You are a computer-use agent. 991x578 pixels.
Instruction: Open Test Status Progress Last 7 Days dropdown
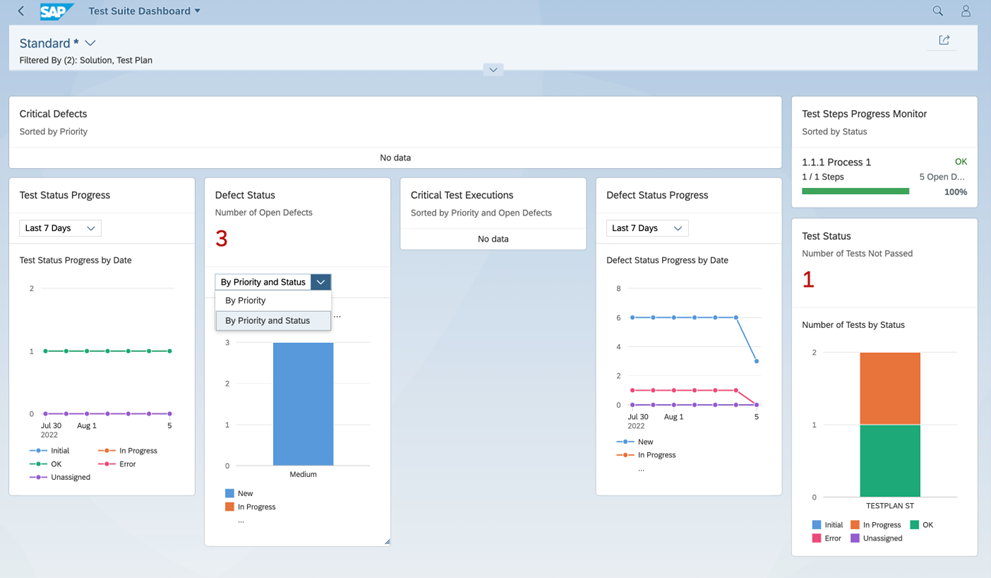click(x=60, y=228)
